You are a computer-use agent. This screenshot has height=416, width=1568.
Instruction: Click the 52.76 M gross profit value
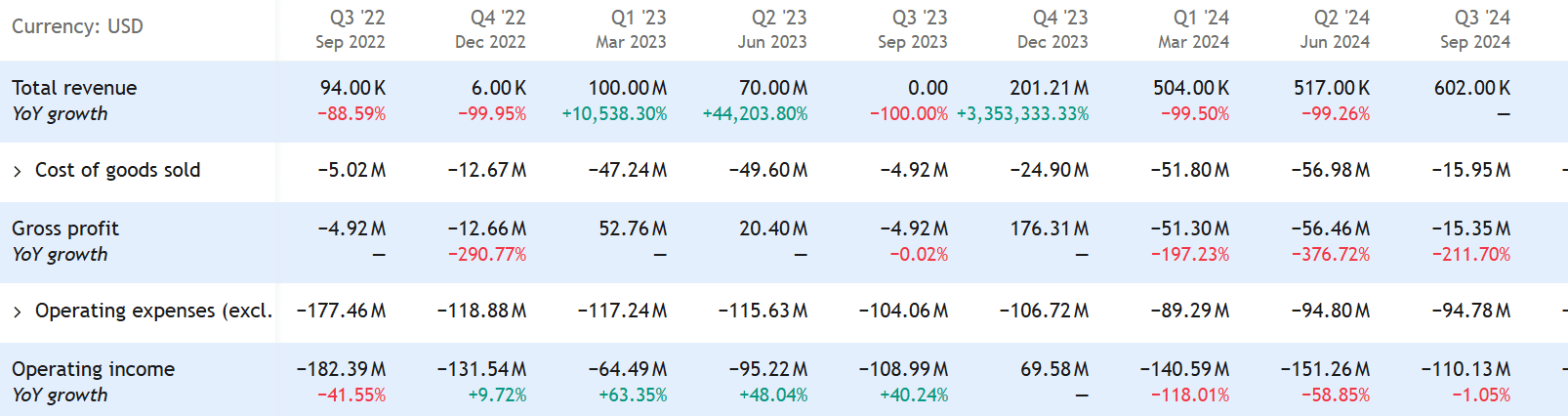tap(633, 229)
